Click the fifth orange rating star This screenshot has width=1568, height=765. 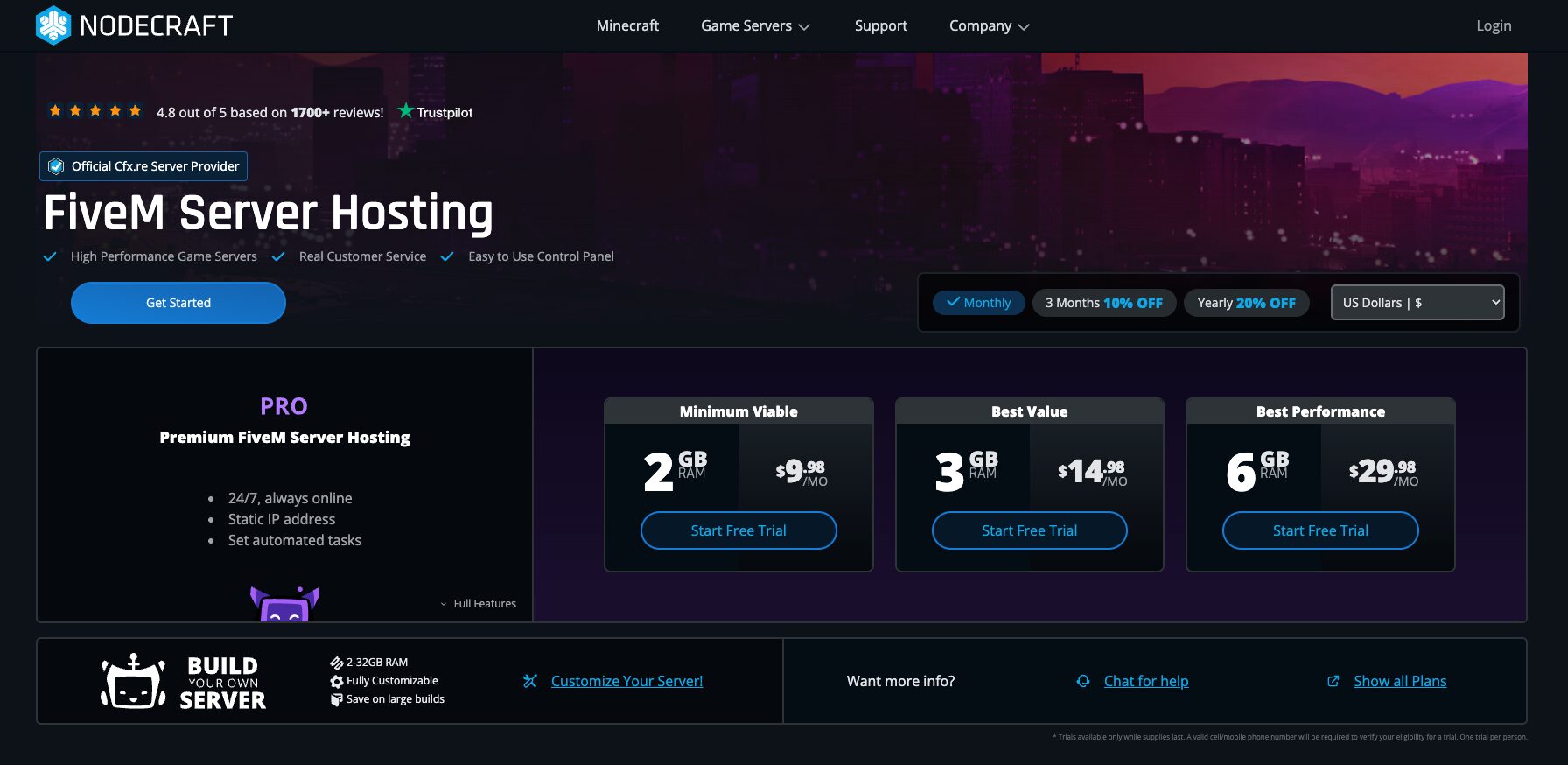[135, 110]
